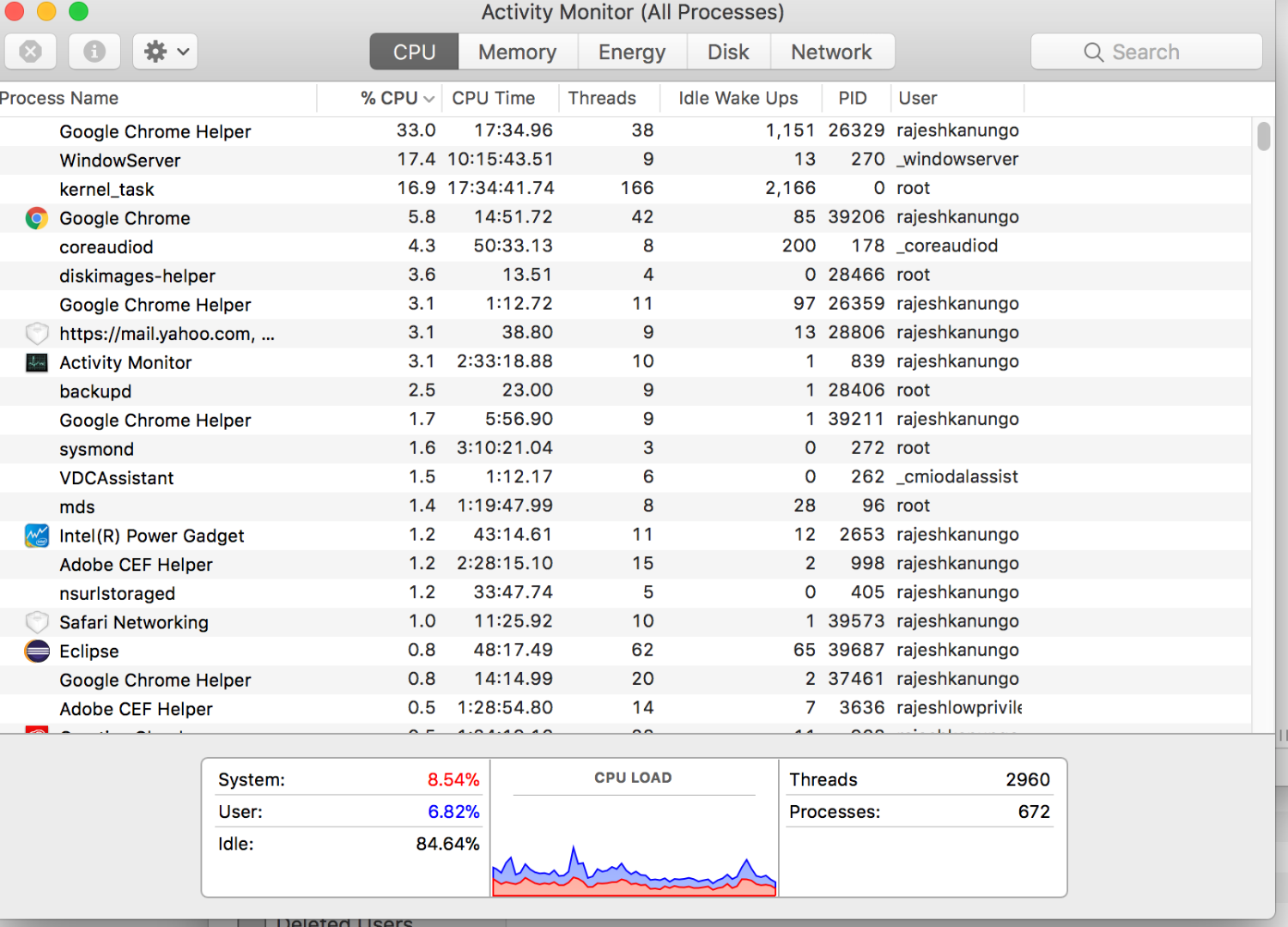Select Google Chrome Helper with PID 26359

(625, 305)
